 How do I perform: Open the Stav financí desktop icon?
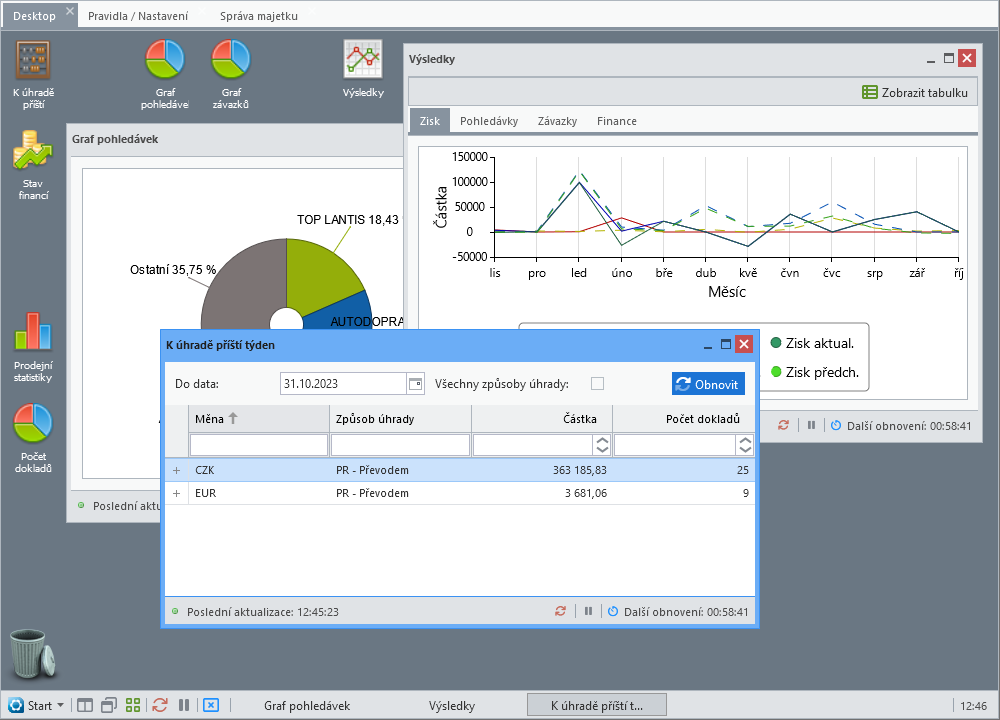click(33, 165)
